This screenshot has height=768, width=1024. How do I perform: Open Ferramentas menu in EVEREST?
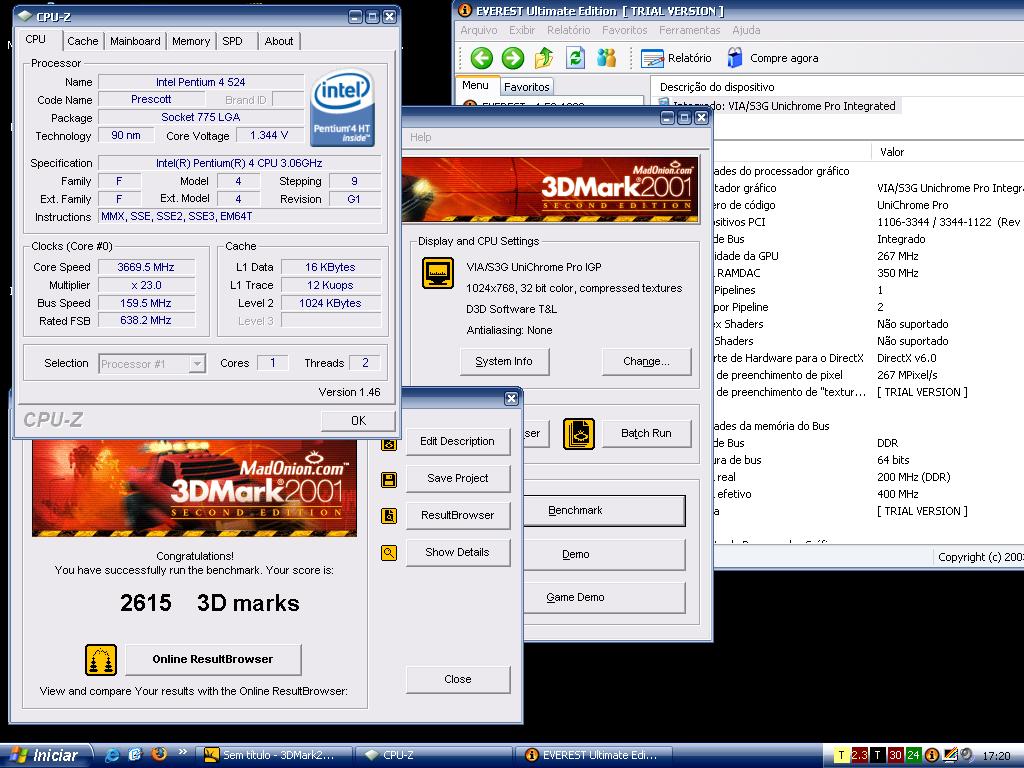click(690, 30)
